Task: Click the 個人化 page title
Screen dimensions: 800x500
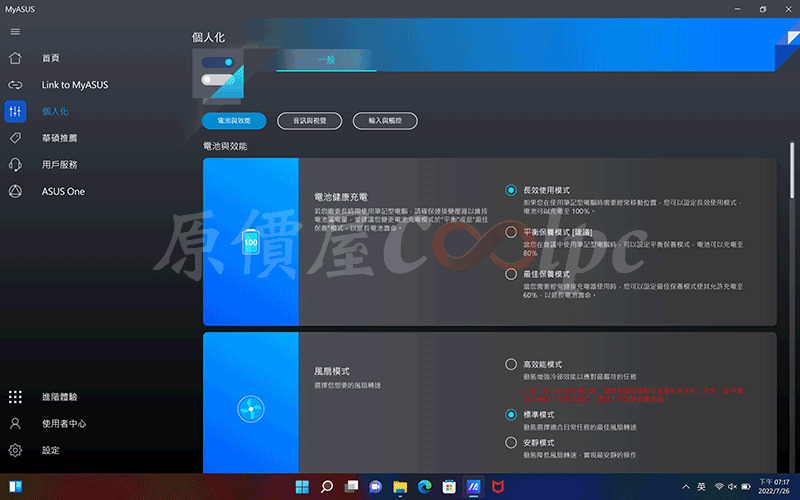Action: coord(208,37)
